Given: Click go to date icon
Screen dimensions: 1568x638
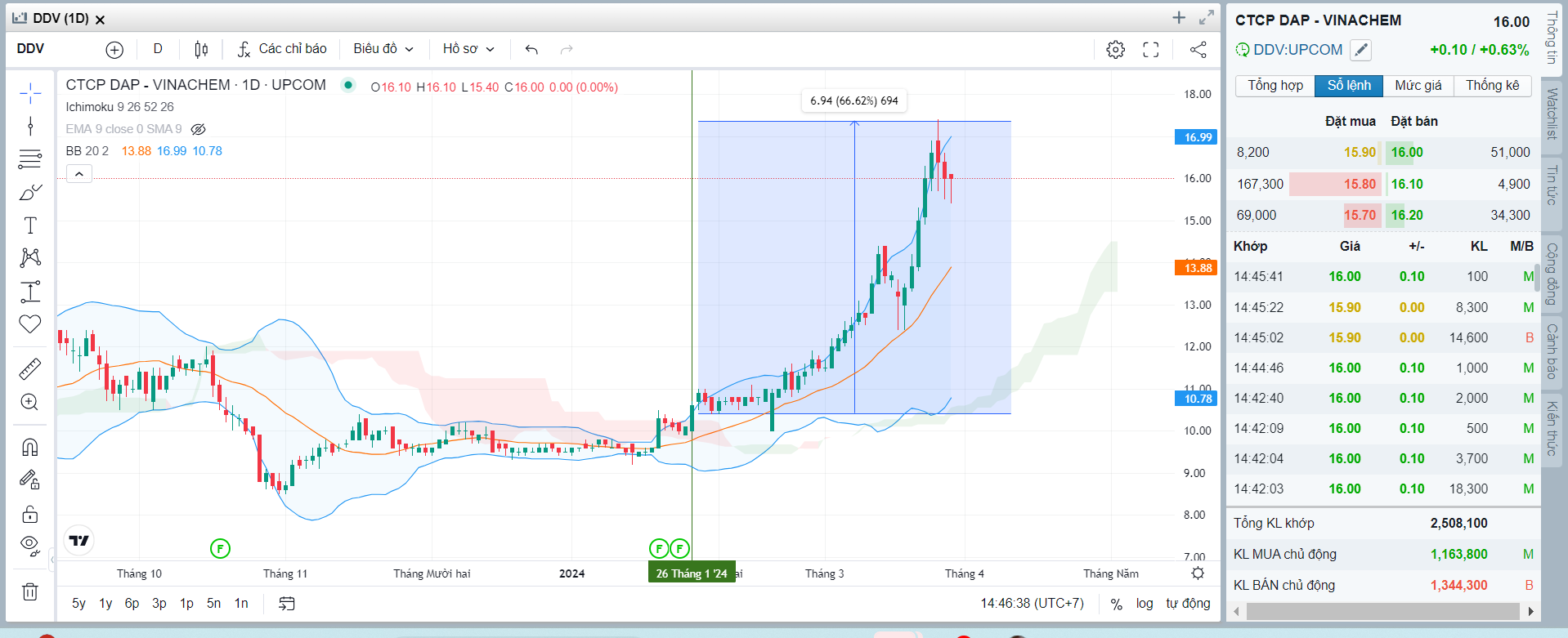Looking at the screenshot, I should coord(287,604).
